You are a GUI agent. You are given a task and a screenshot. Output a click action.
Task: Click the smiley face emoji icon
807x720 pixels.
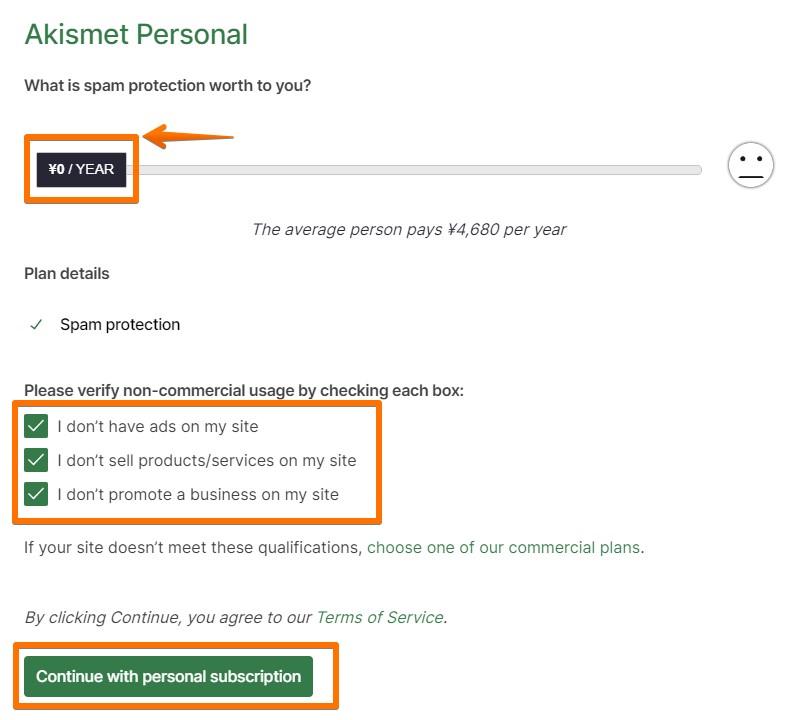click(751, 165)
